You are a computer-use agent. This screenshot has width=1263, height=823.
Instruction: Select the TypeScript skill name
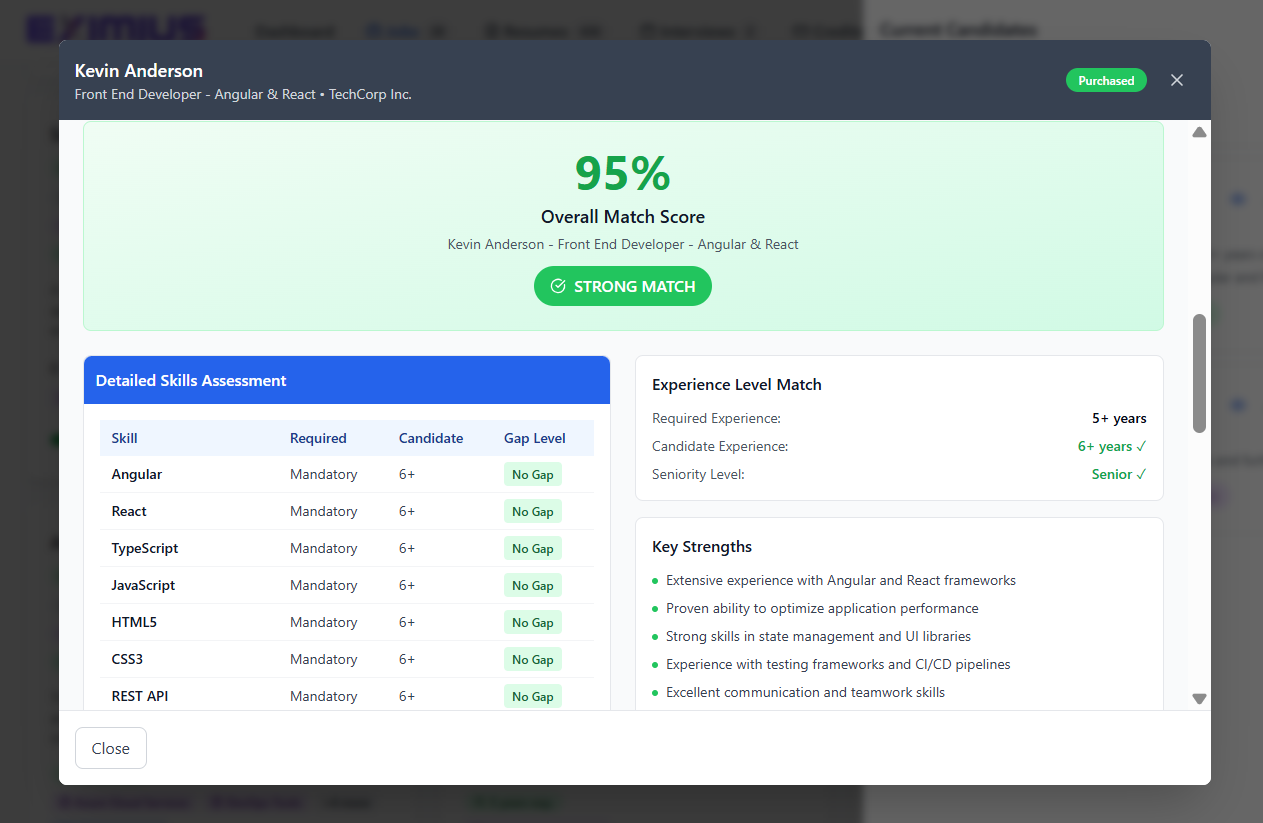tap(145, 548)
